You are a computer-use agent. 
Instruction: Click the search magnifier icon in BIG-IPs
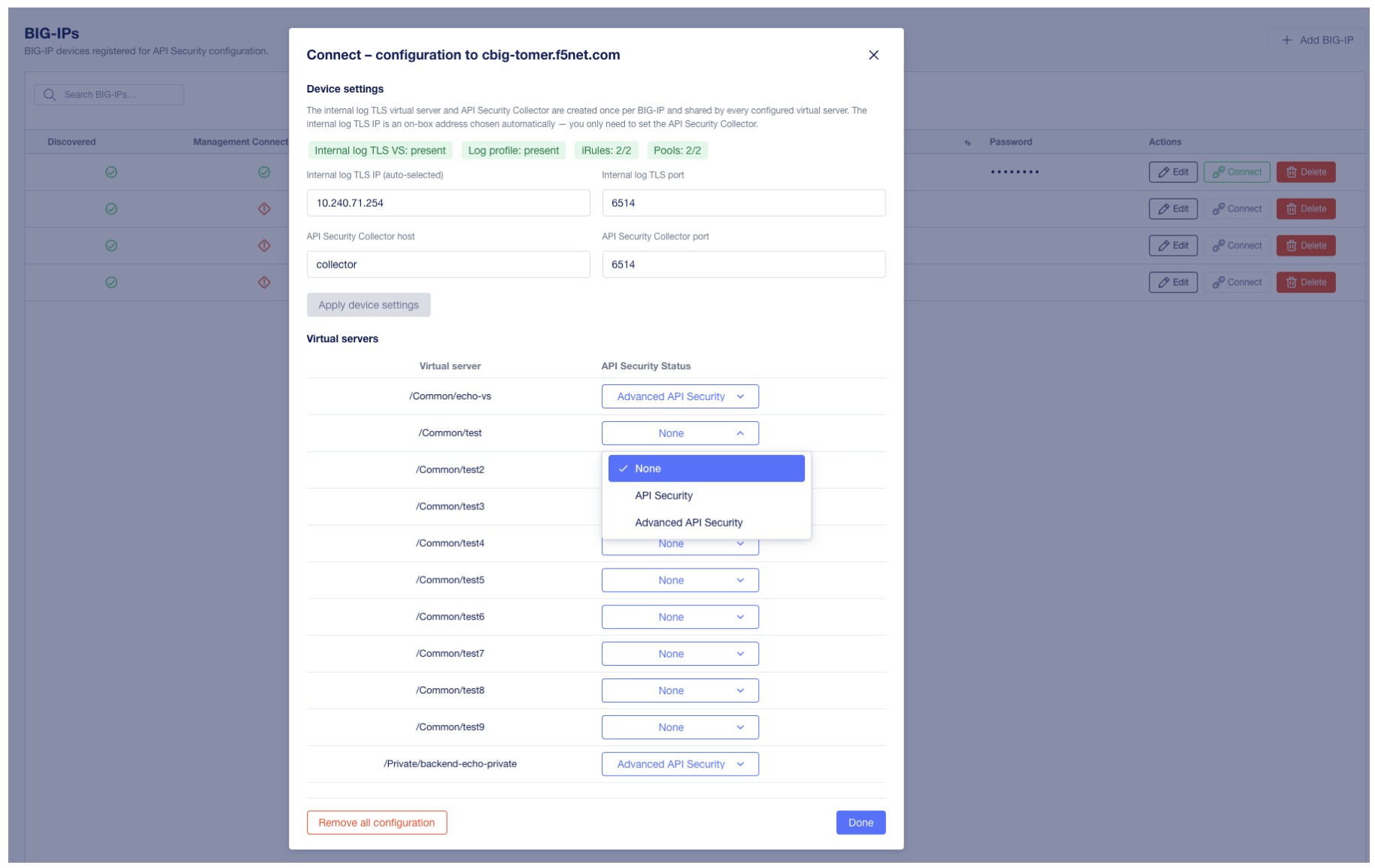(x=50, y=95)
